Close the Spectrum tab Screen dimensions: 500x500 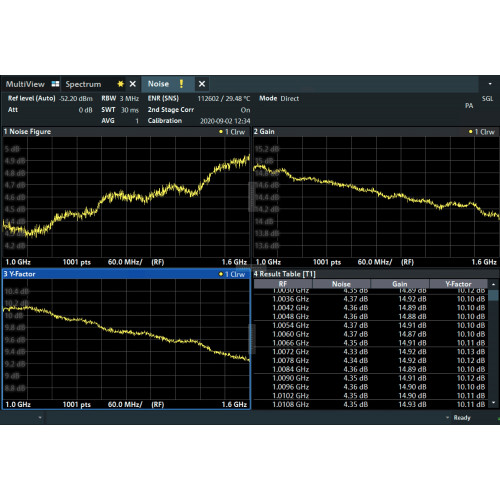(x=133, y=84)
